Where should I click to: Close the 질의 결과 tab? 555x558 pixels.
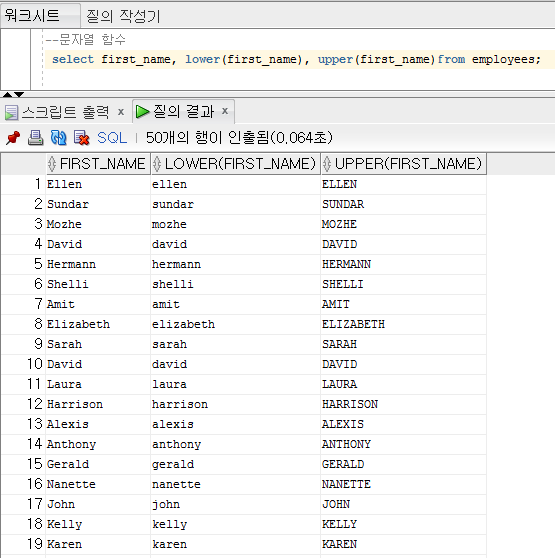[x=225, y=111]
